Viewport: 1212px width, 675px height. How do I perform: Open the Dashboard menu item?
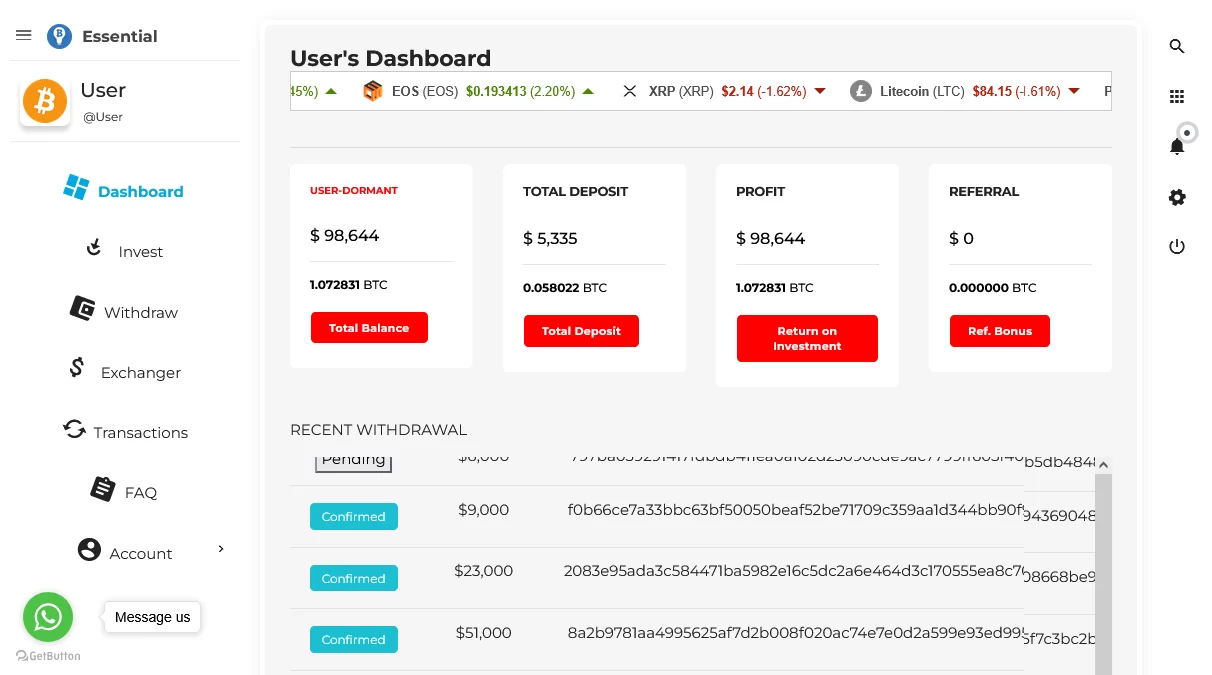pyautogui.click(x=124, y=191)
